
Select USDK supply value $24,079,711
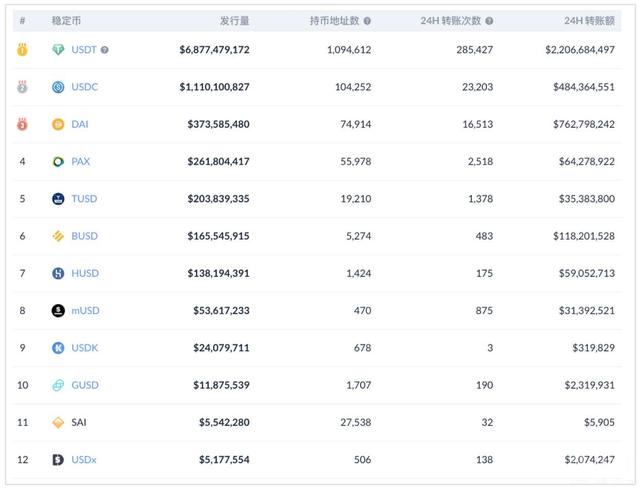[221, 348]
